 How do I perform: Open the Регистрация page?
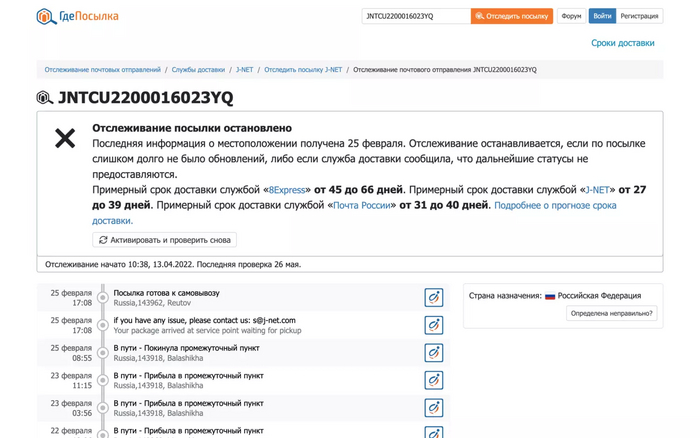(x=639, y=16)
